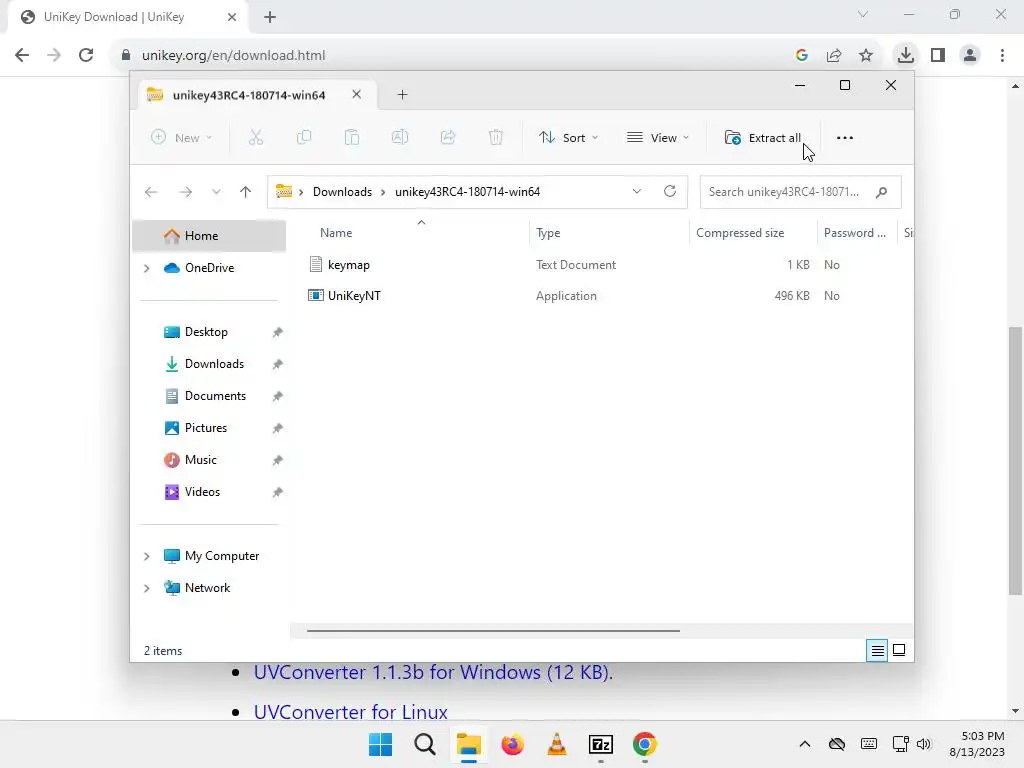Open Music in navigation pane
Screen dimensions: 1024x768
click(x=200, y=460)
